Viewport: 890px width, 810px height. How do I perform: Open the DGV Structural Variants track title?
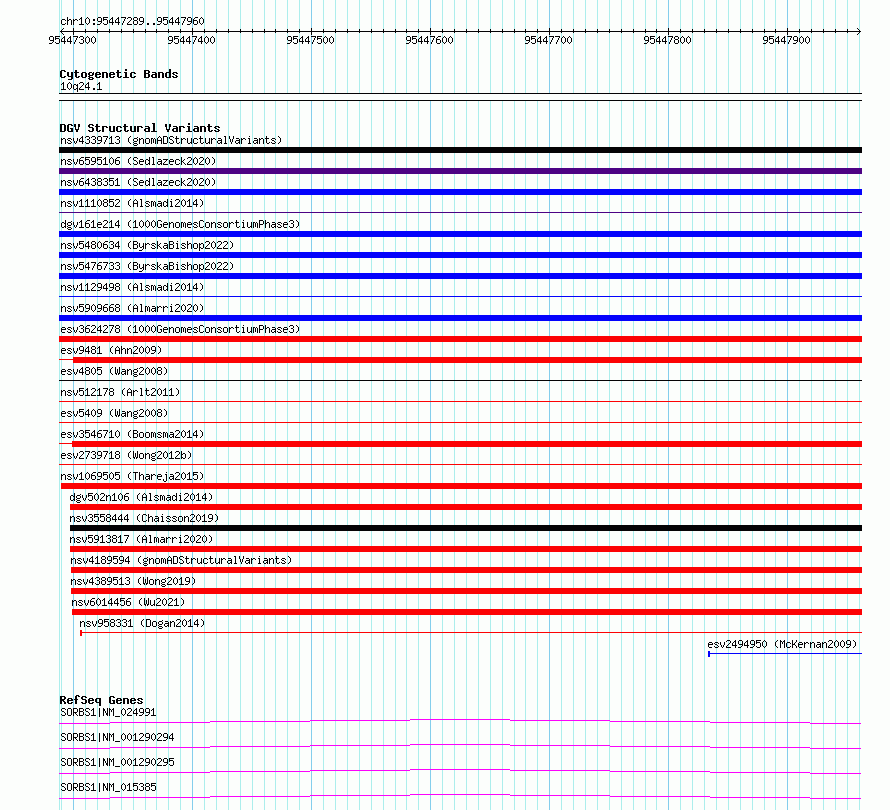[140, 128]
